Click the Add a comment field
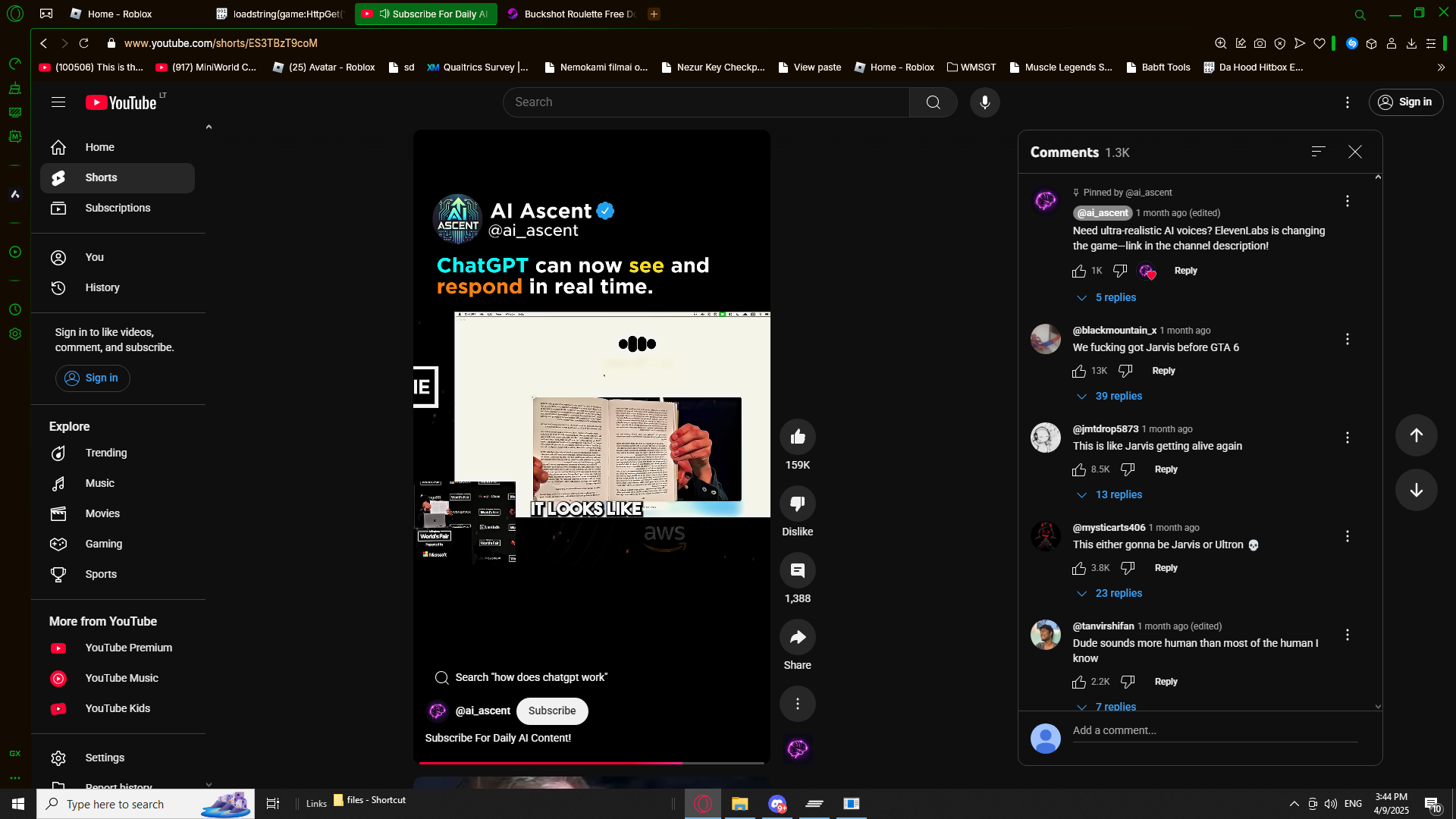The image size is (1456, 819). pos(1215,730)
